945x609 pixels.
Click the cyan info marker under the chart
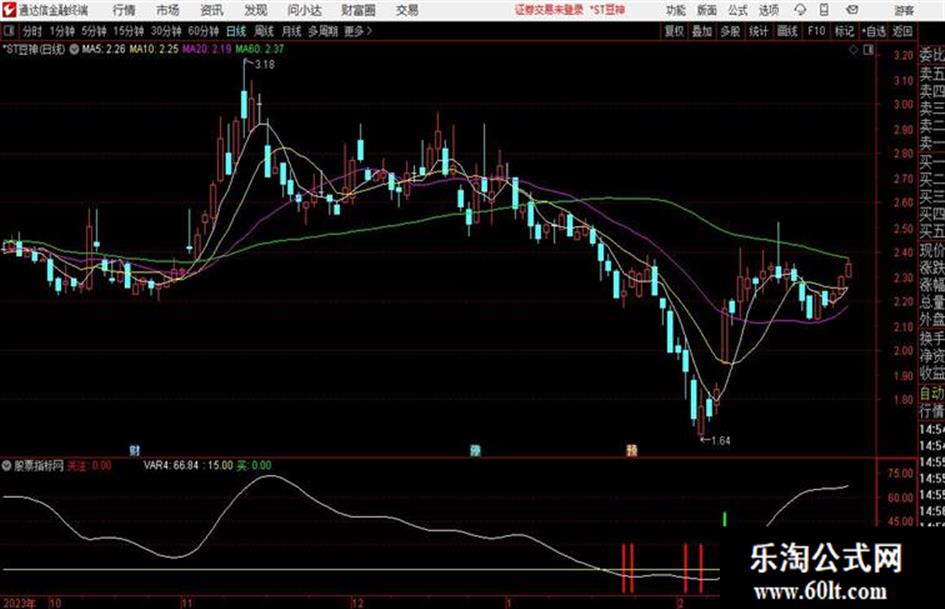[x=476, y=450]
